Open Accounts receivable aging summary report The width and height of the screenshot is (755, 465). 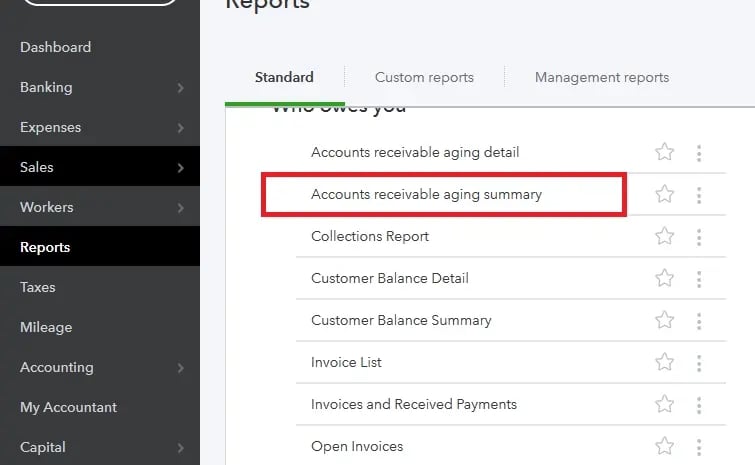[427, 194]
